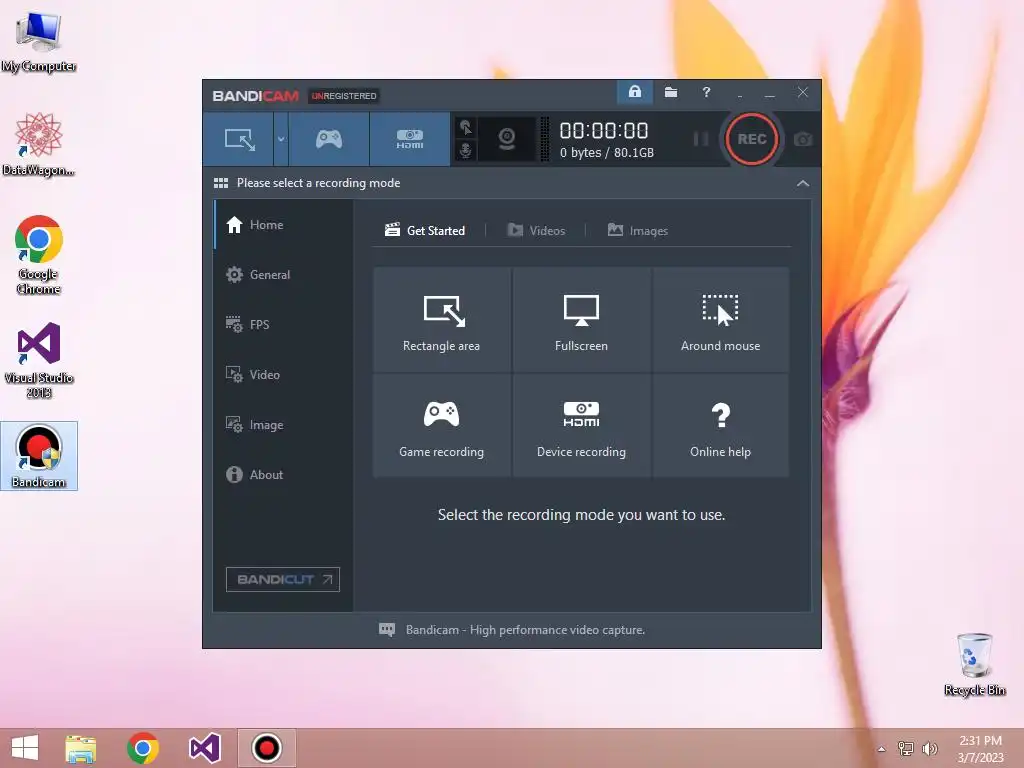Take a screenshot with the camera icon
The height and width of the screenshot is (768, 1024).
(803, 139)
